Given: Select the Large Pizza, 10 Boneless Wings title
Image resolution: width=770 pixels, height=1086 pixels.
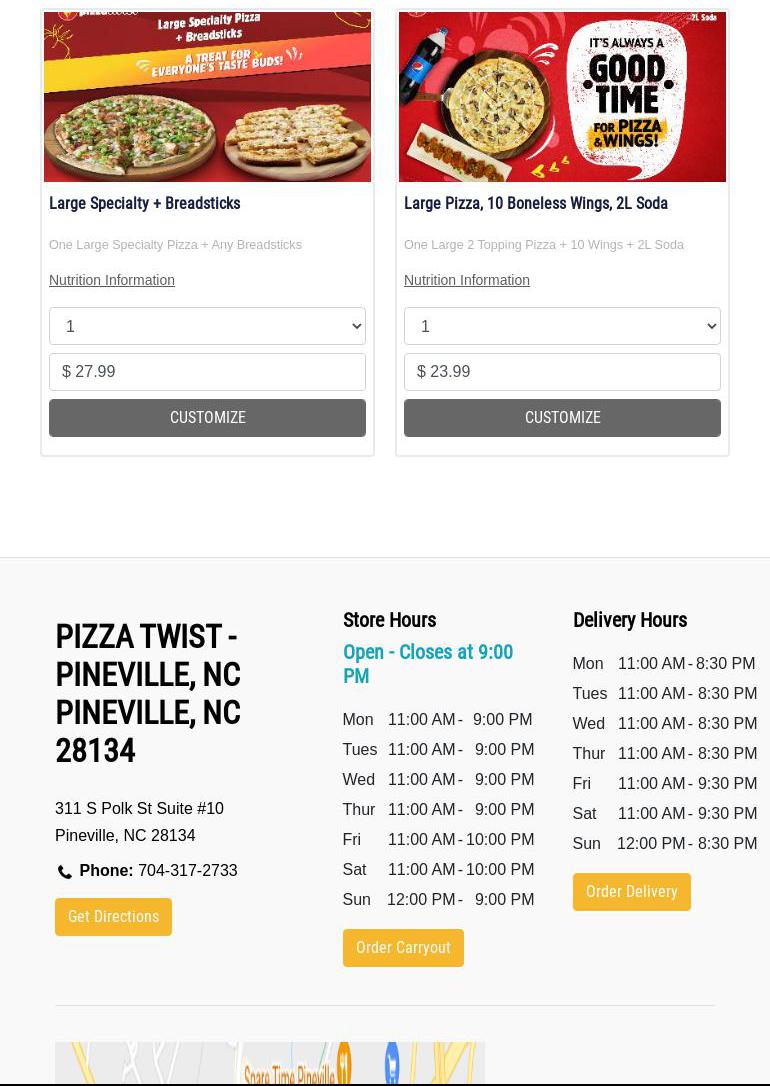Looking at the screenshot, I should tap(536, 203).
